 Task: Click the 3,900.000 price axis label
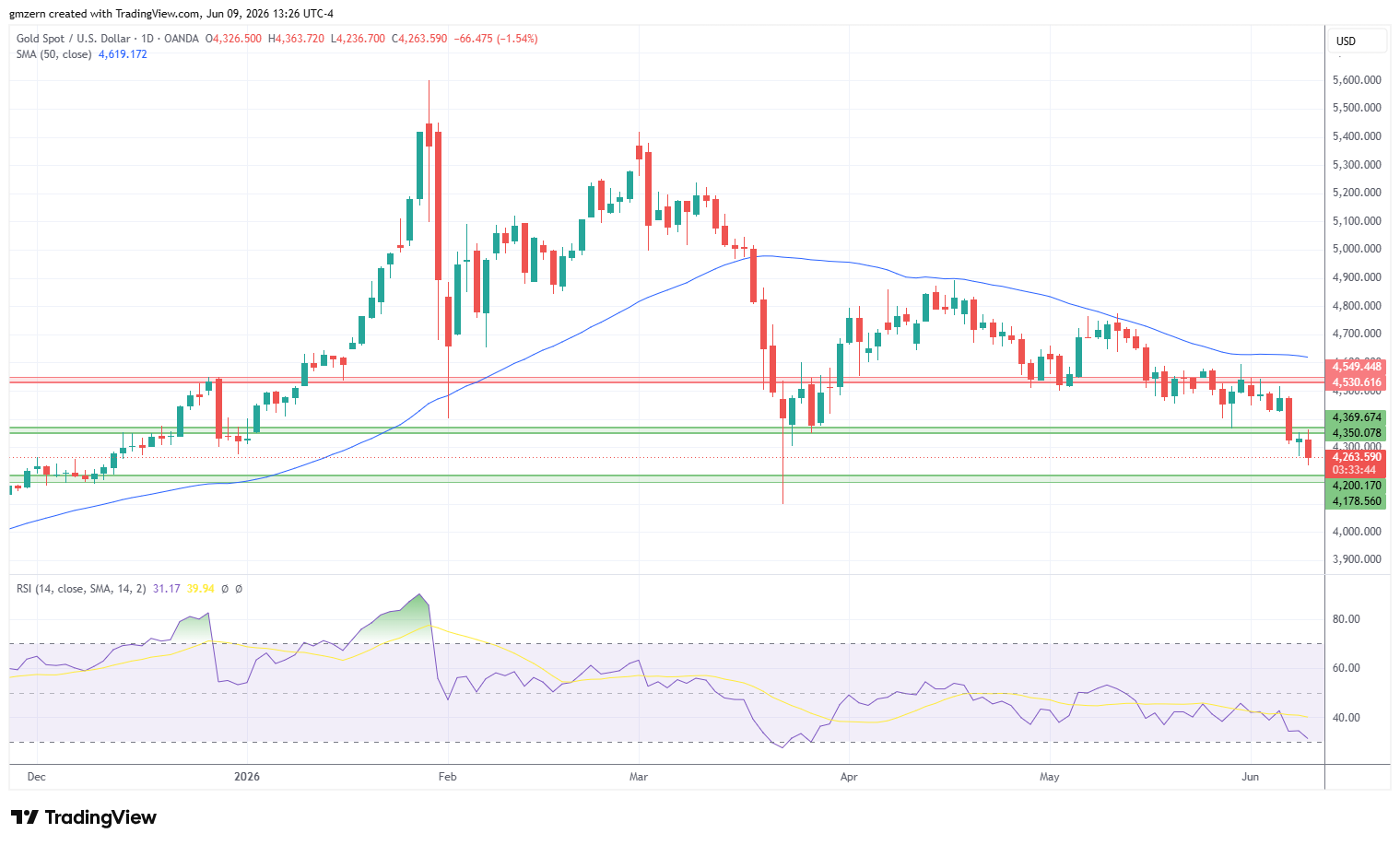[x=1357, y=559]
